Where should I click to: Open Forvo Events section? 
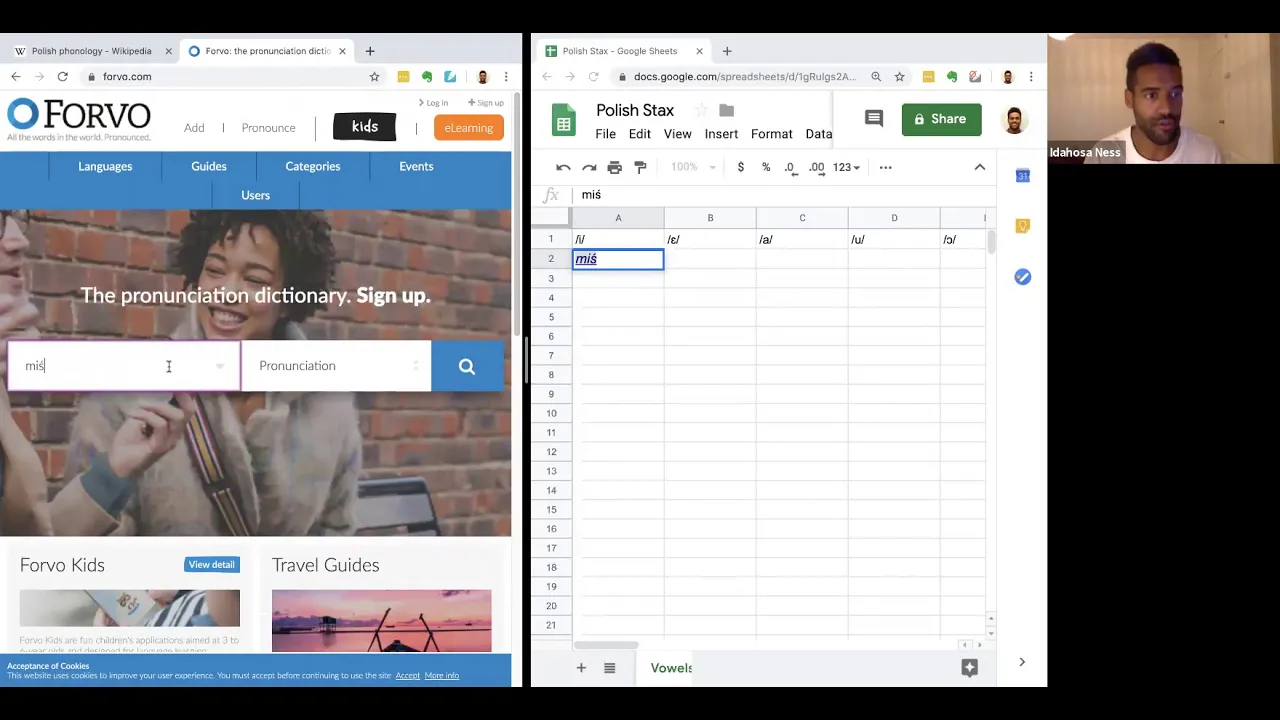[x=416, y=166]
